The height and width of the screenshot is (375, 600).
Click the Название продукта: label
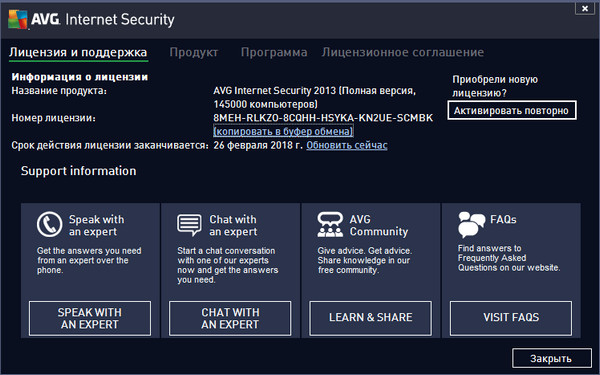click(59, 91)
